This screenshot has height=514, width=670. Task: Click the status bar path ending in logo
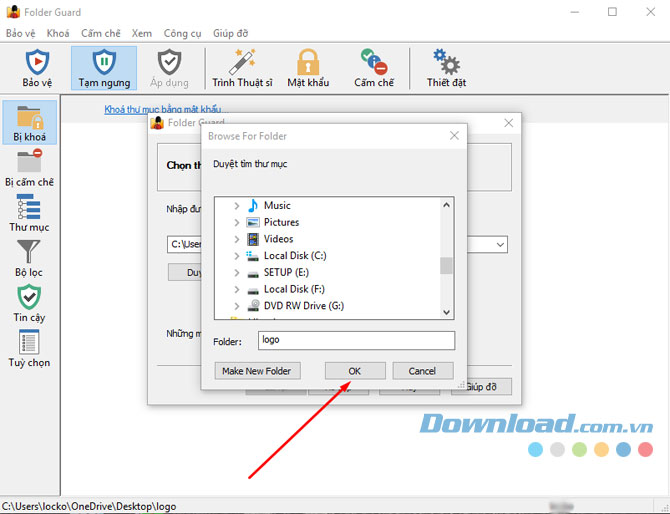coord(89,506)
